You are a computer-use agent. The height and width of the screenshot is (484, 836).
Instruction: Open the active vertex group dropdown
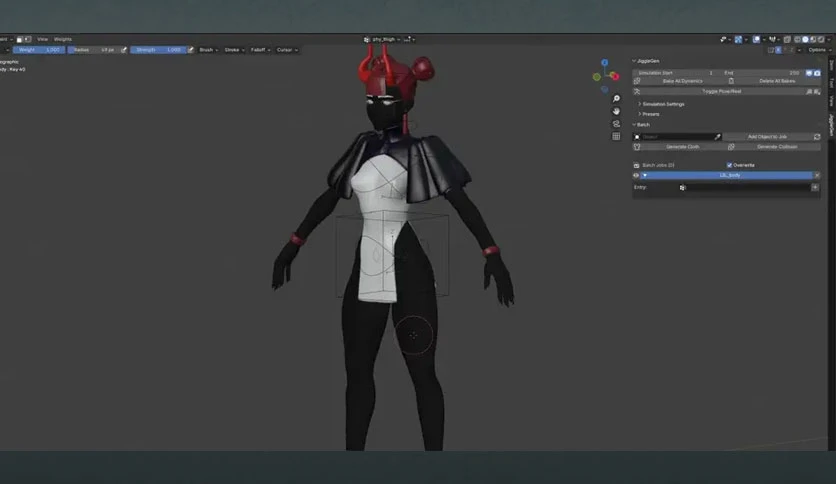(382, 39)
